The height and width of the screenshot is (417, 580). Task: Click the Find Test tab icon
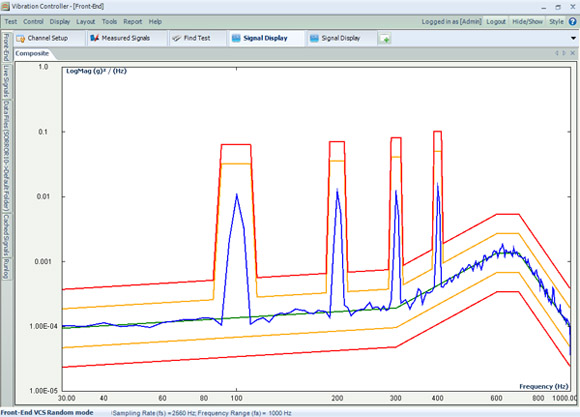177,38
